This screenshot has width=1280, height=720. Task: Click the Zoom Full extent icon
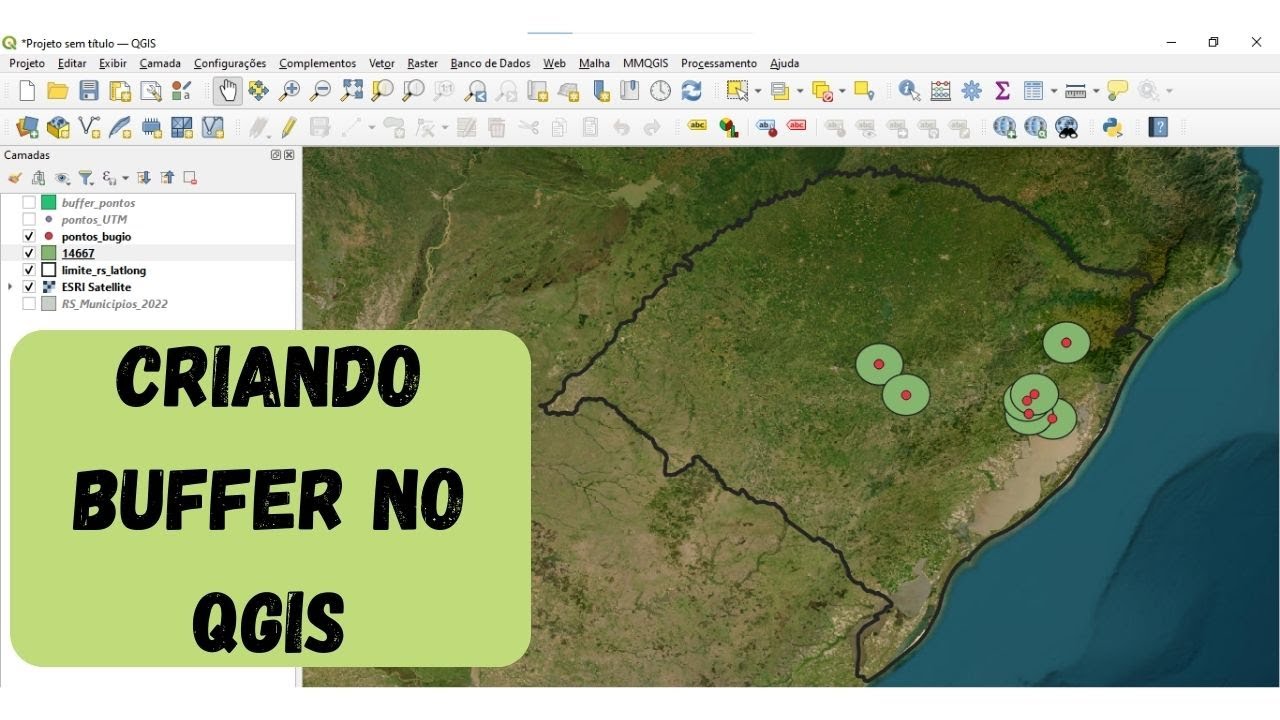351,91
